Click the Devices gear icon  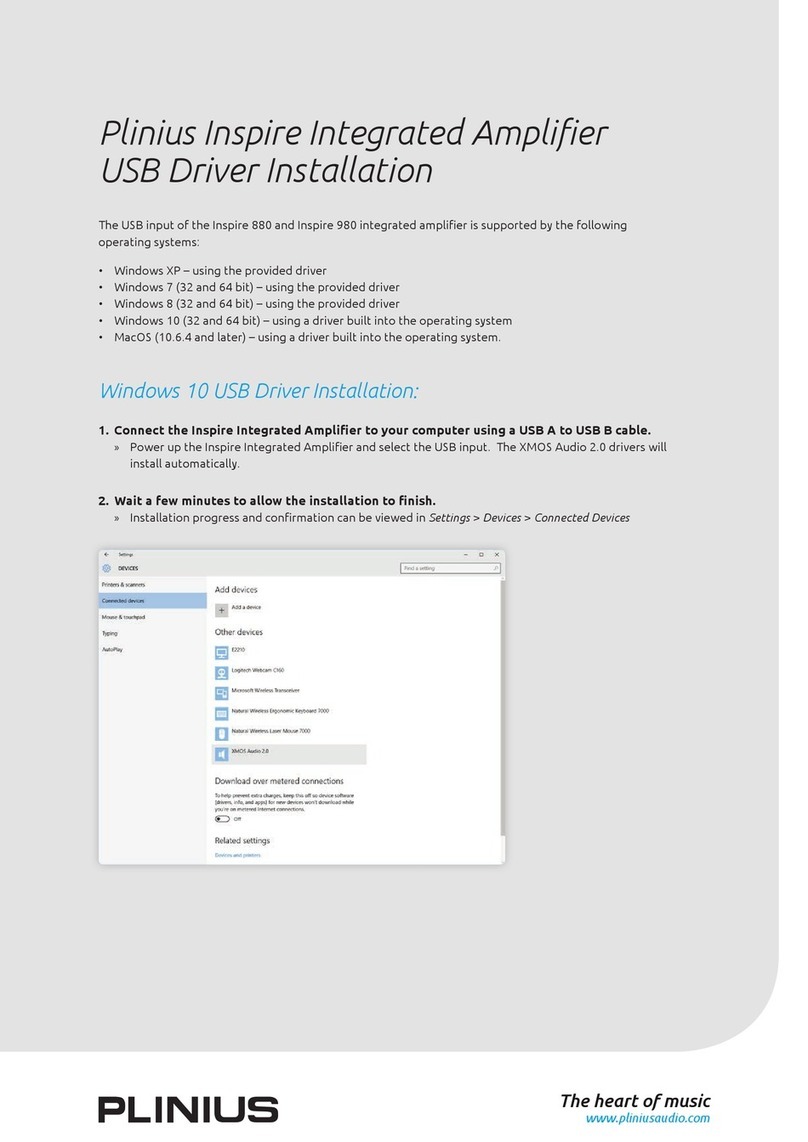106,568
